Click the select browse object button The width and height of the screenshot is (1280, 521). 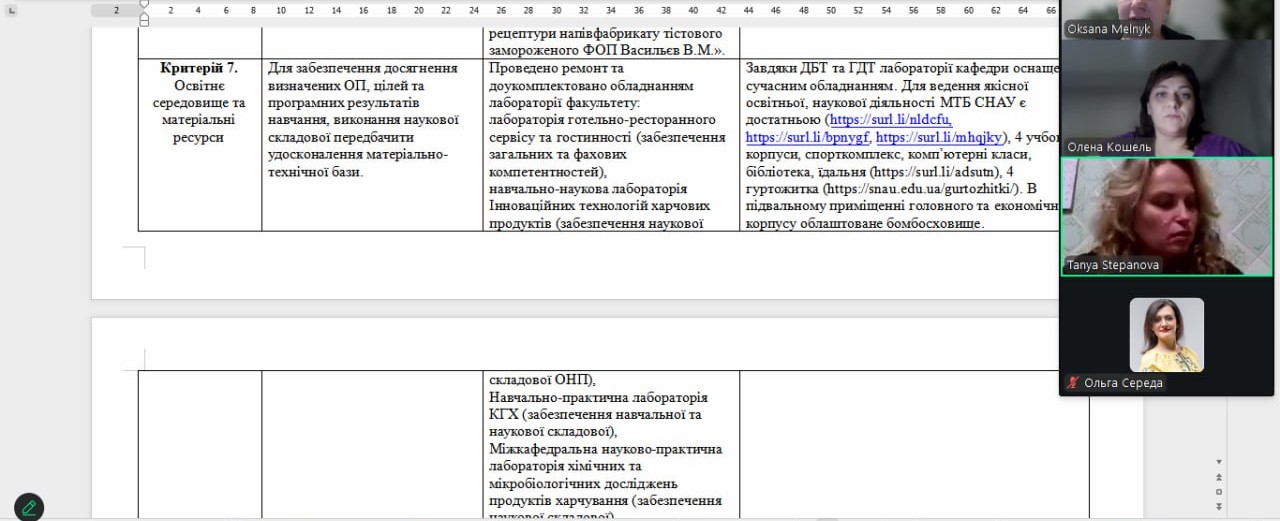tap(1218, 492)
